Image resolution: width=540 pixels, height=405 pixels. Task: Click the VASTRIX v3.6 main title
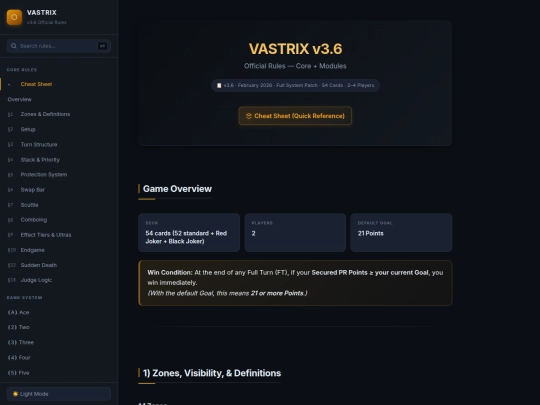point(295,49)
